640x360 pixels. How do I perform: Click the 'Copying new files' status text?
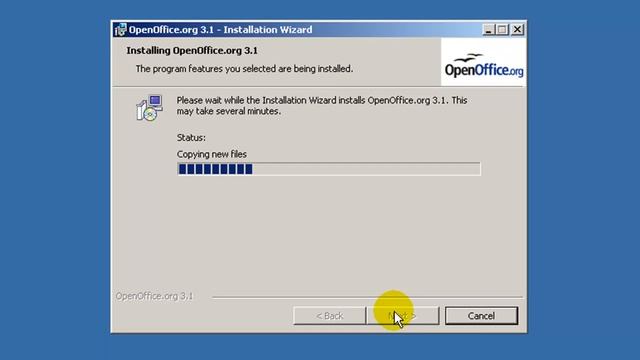pyautogui.click(x=211, y=154)
